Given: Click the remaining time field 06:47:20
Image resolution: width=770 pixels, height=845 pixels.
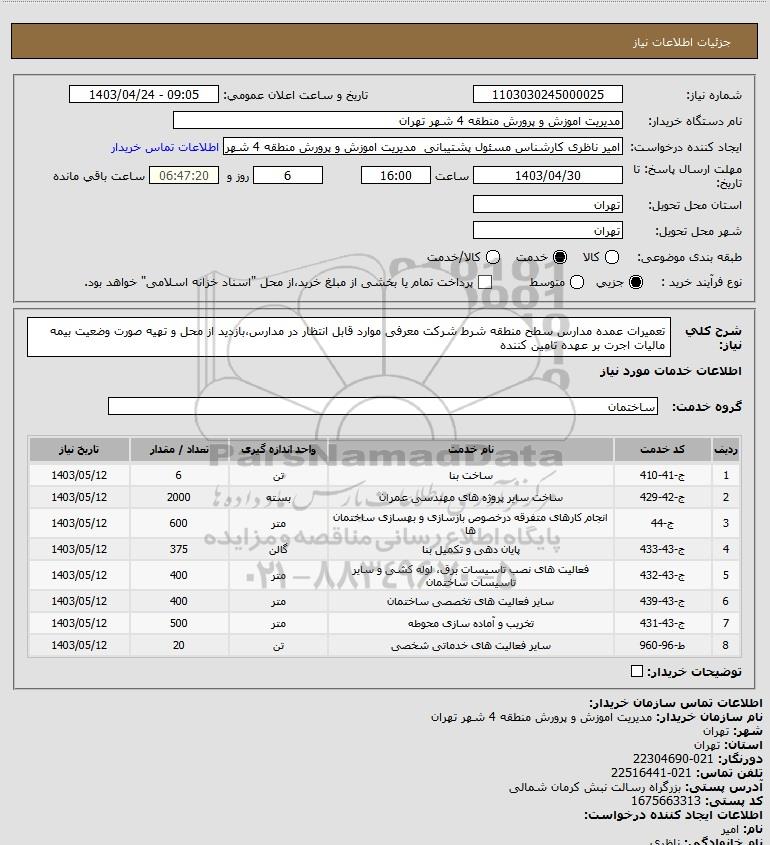Looking at the screenshot, I should [184, 176].
